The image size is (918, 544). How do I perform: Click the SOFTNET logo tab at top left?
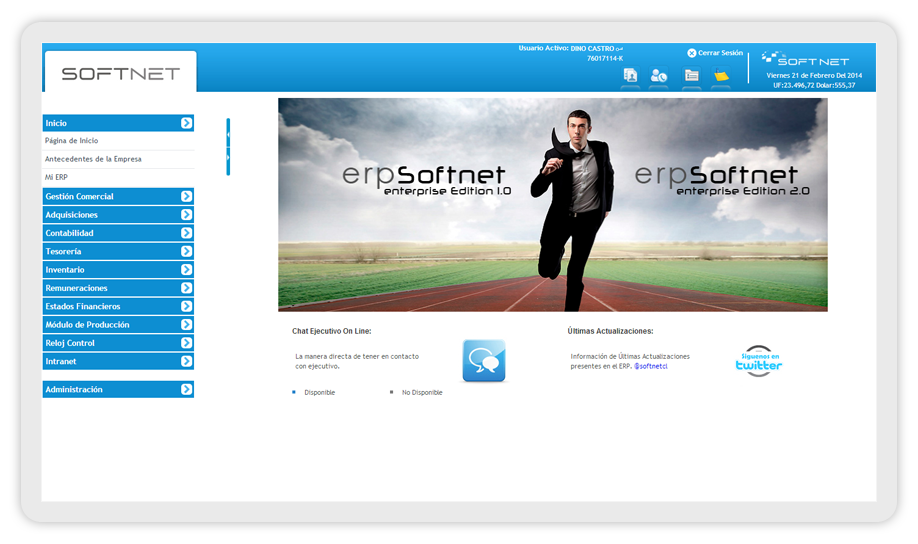121,73
